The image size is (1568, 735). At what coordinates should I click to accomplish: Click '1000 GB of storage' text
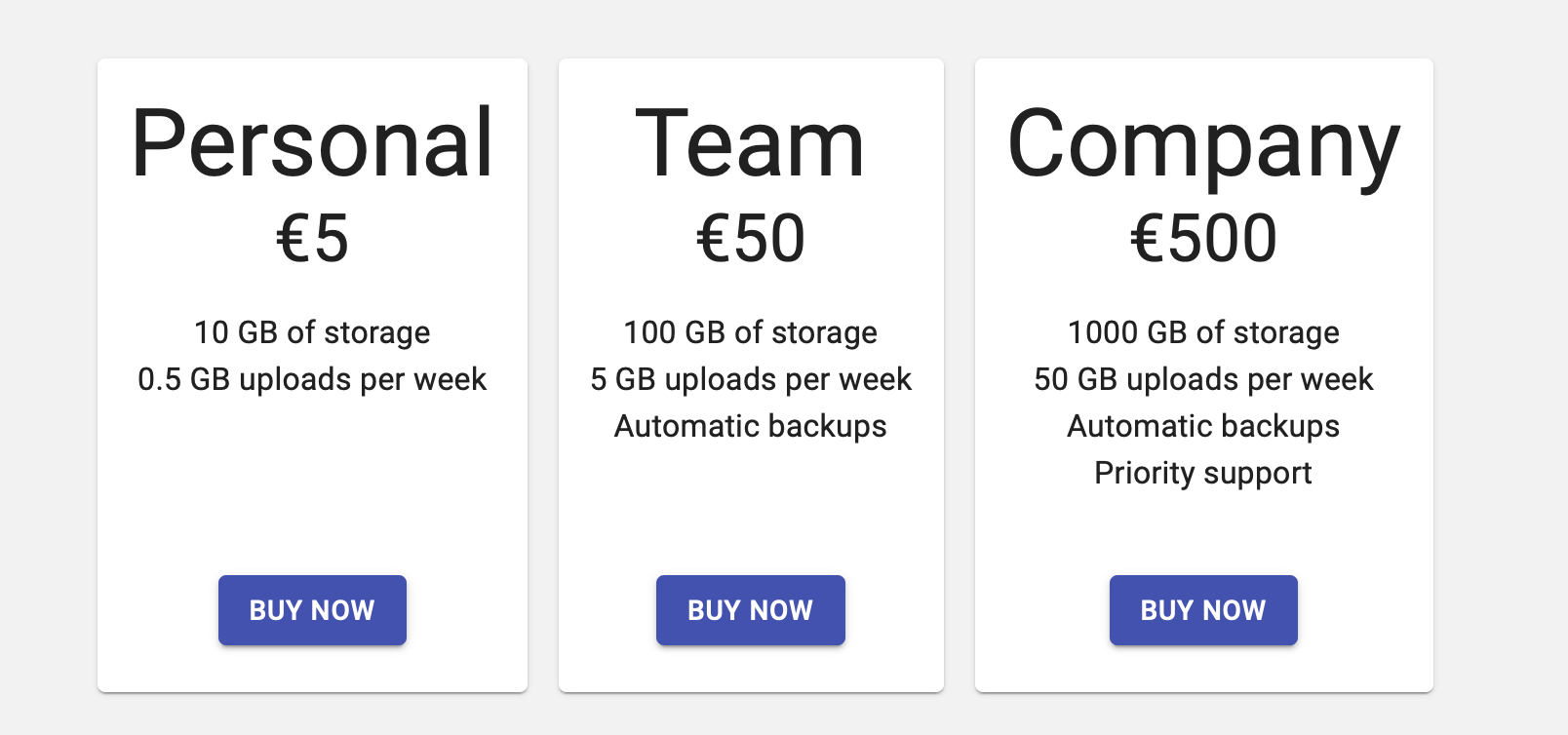pos(1203,332)
